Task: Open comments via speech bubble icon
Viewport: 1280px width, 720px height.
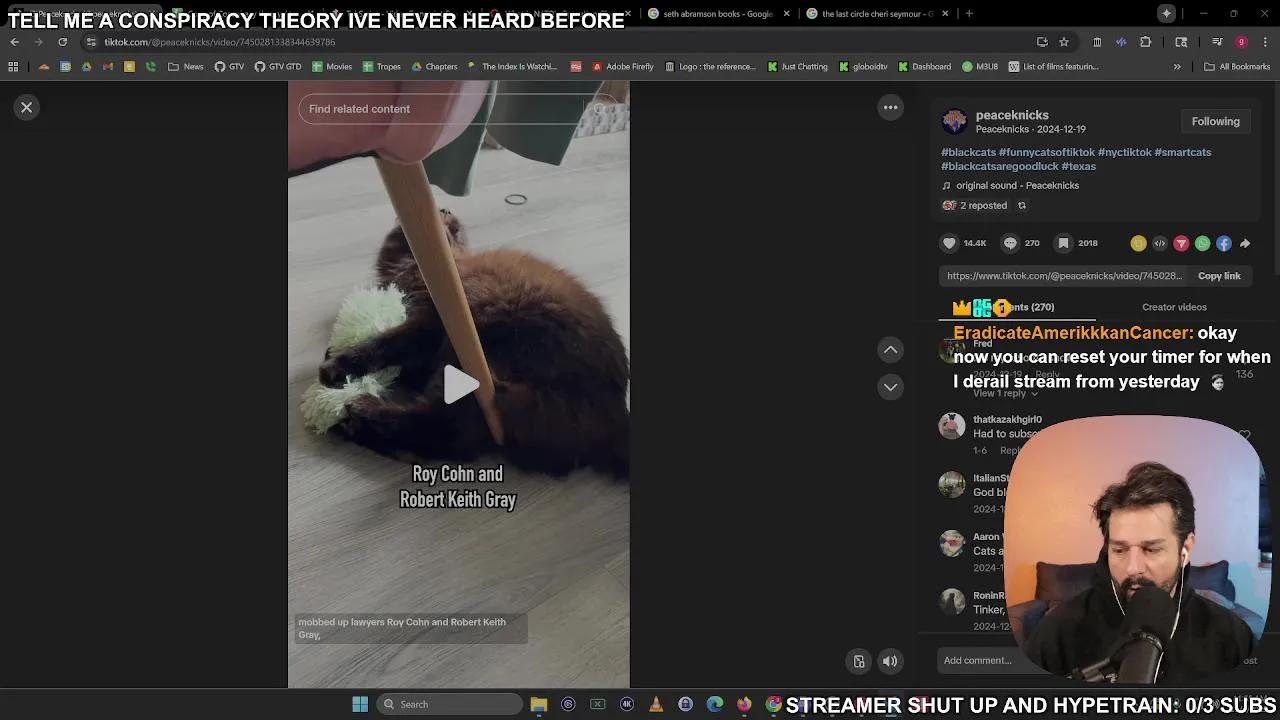Action: pyautogui.click(x=1010, y=243)
